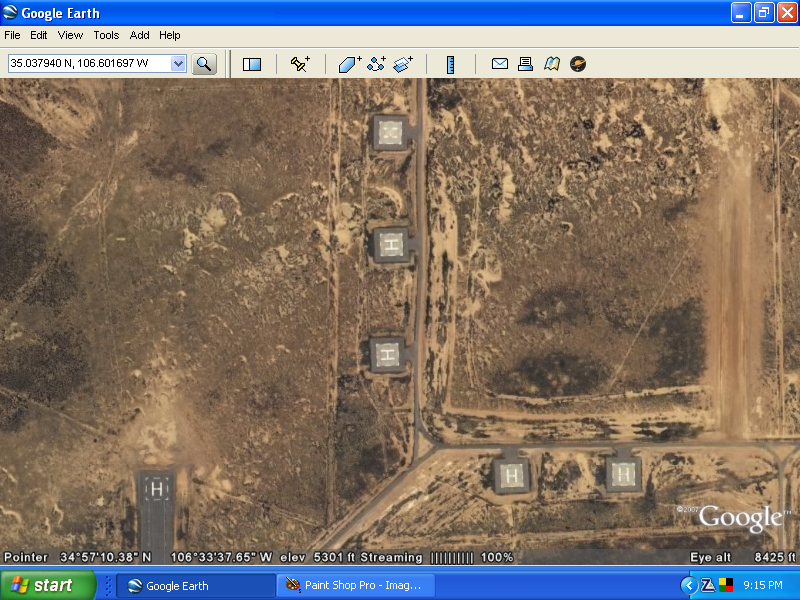Show view in Google Maps icon

552,64
